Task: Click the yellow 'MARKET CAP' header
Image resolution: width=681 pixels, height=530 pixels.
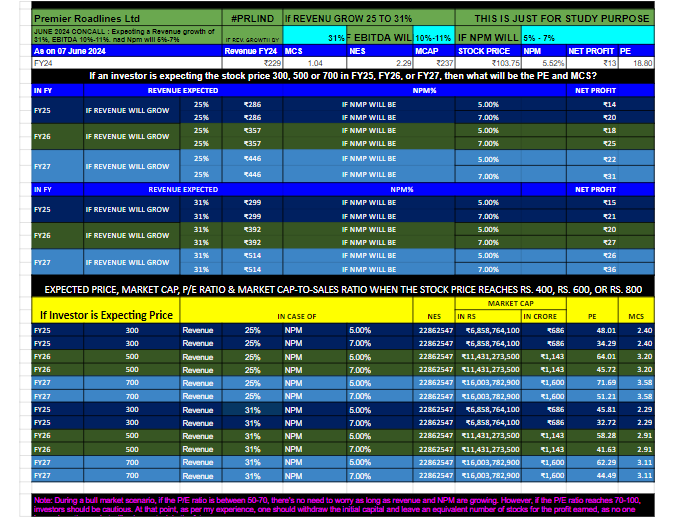Action: click(x=511, y=303)
